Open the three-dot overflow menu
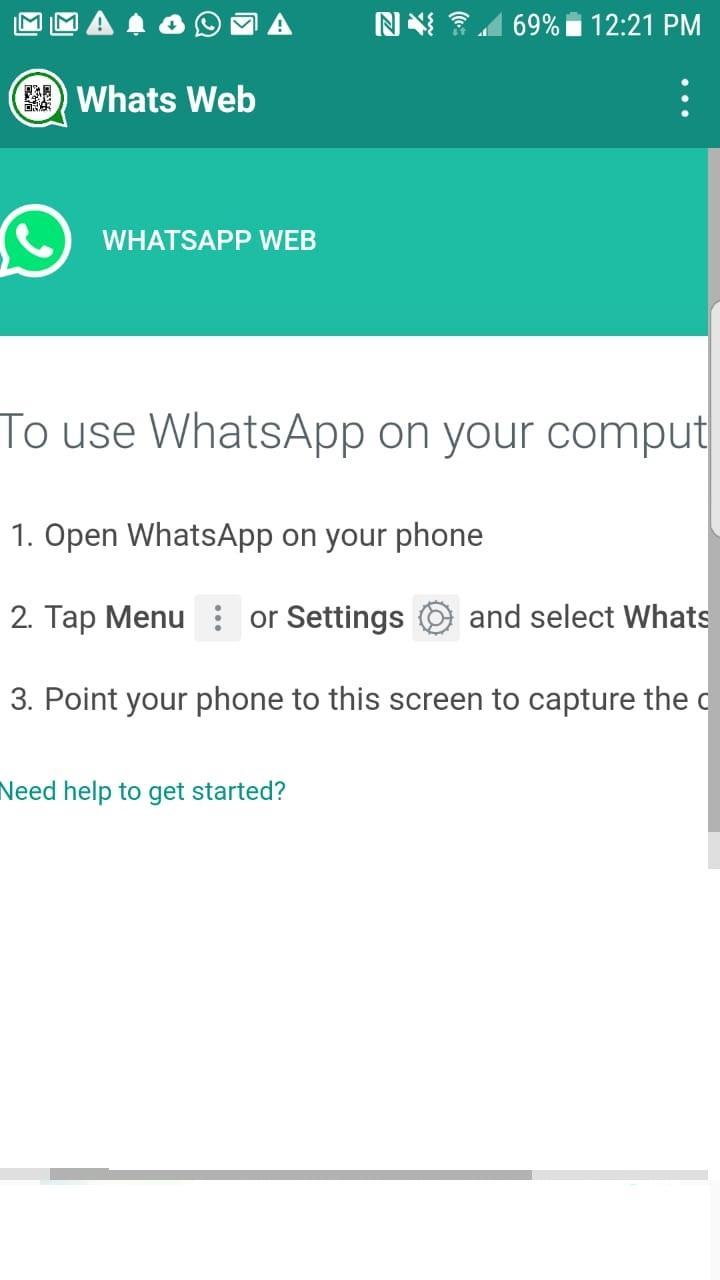This screenshot has width=720, height=1280. coord(685,99)
